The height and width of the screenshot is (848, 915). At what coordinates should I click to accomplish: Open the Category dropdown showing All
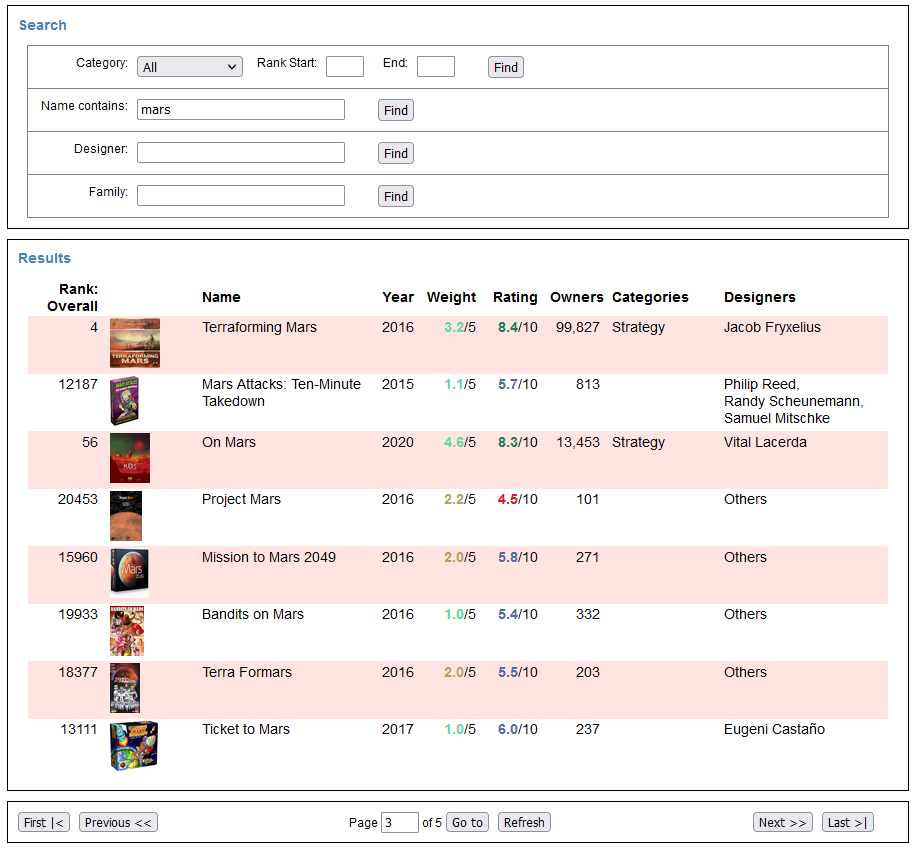click(x=190, y=67)
